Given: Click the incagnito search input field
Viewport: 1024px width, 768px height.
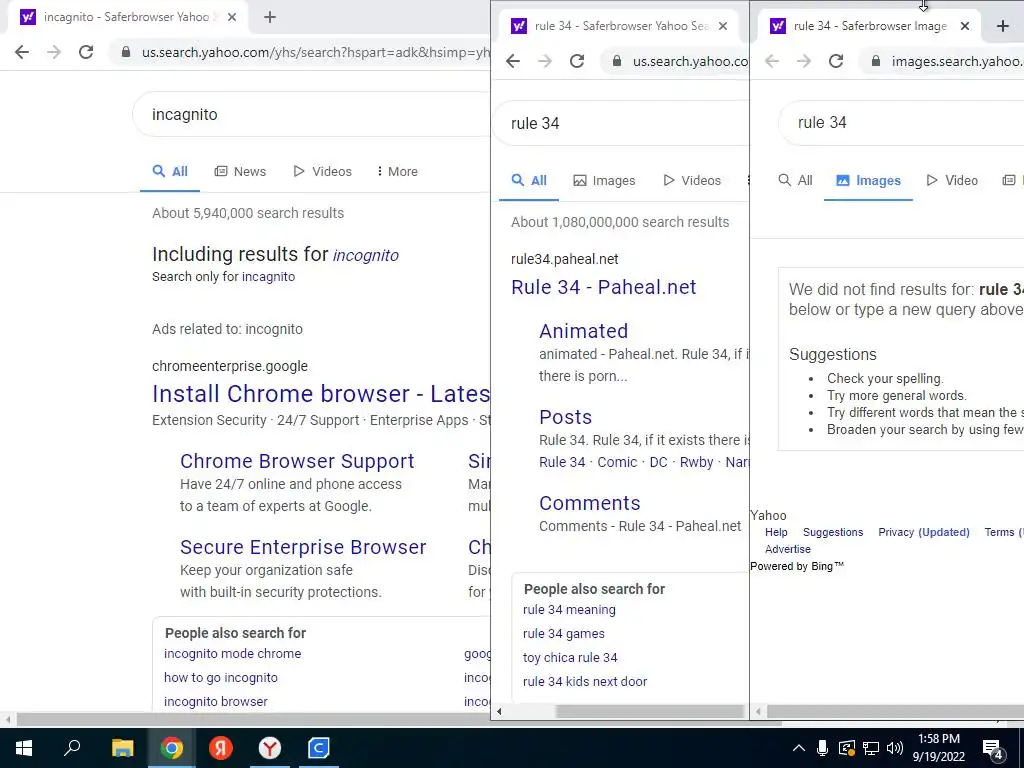Looking at the screenshot, I should [x=313, y=114].
